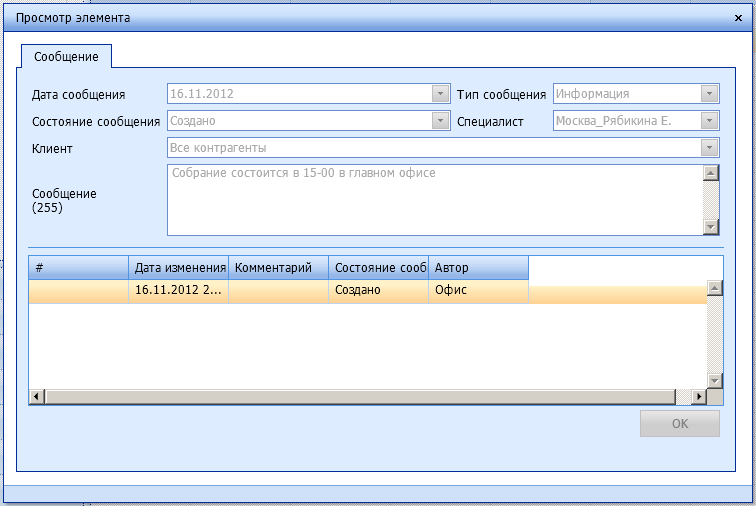The width and height of the screenshot is (756, 506).
Task: Click the horizontal scrollbar left arrow
Action: (37, 396)
